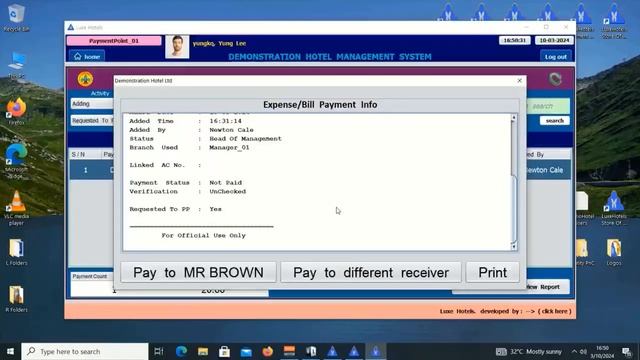The image size is (640, 360).
Task: Click the 10-03-2024 date field
Action: [554, 40]
